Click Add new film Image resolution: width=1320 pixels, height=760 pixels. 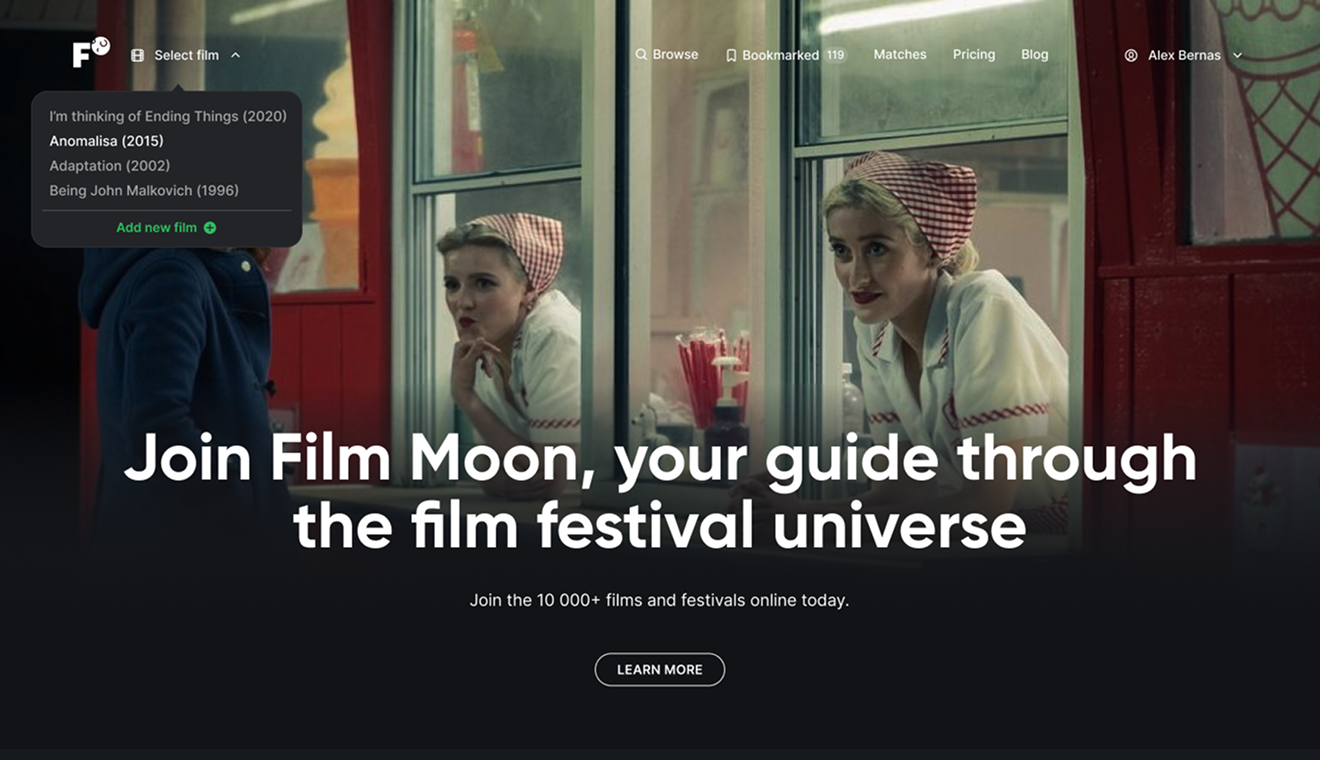click(x=157, y=227)
